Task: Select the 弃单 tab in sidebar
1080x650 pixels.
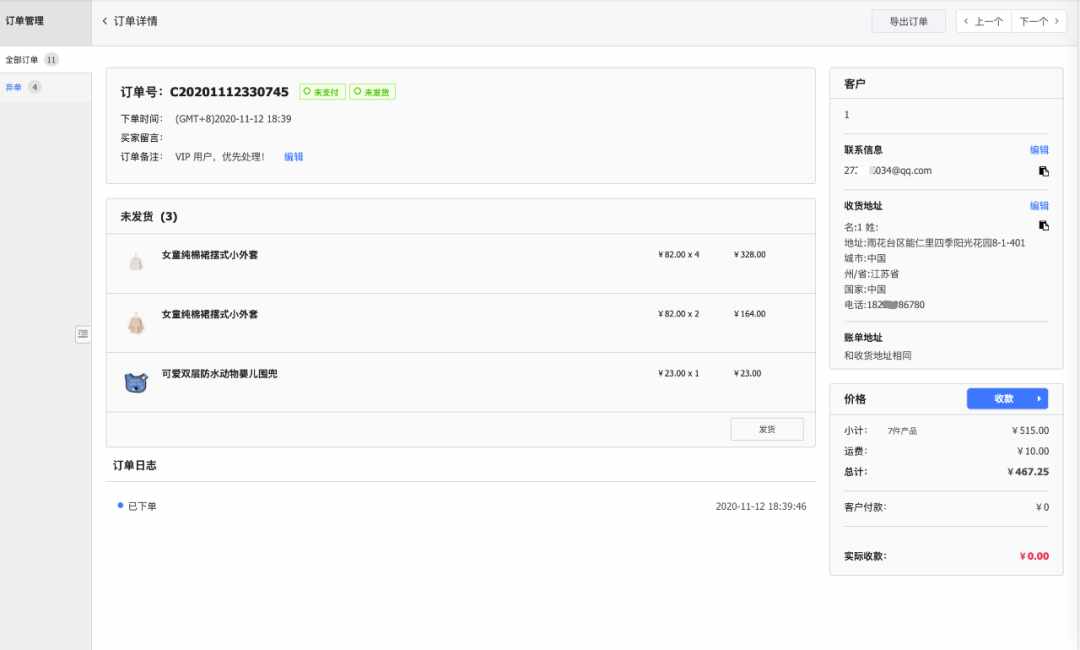Action: point(23,87)
